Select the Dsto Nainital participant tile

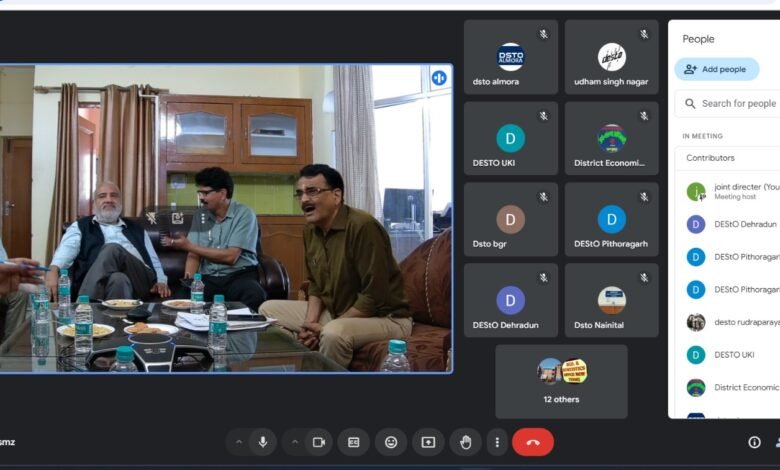(611, 304)
